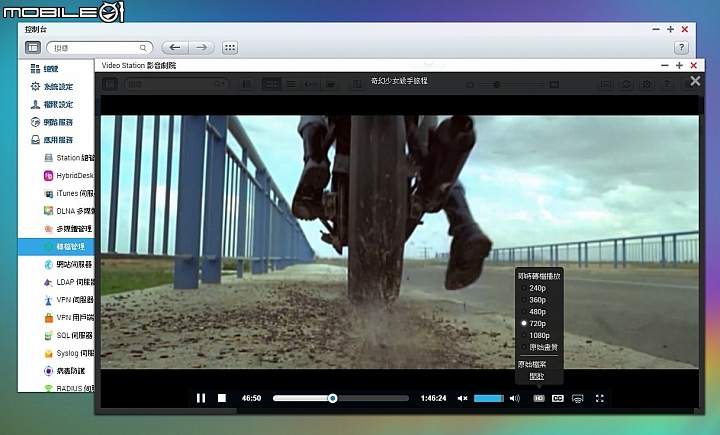This screenshot has width=720, height=435.
Task: Open Network Services 網路服務 in sidebar
Action: [x=52, y=122]
